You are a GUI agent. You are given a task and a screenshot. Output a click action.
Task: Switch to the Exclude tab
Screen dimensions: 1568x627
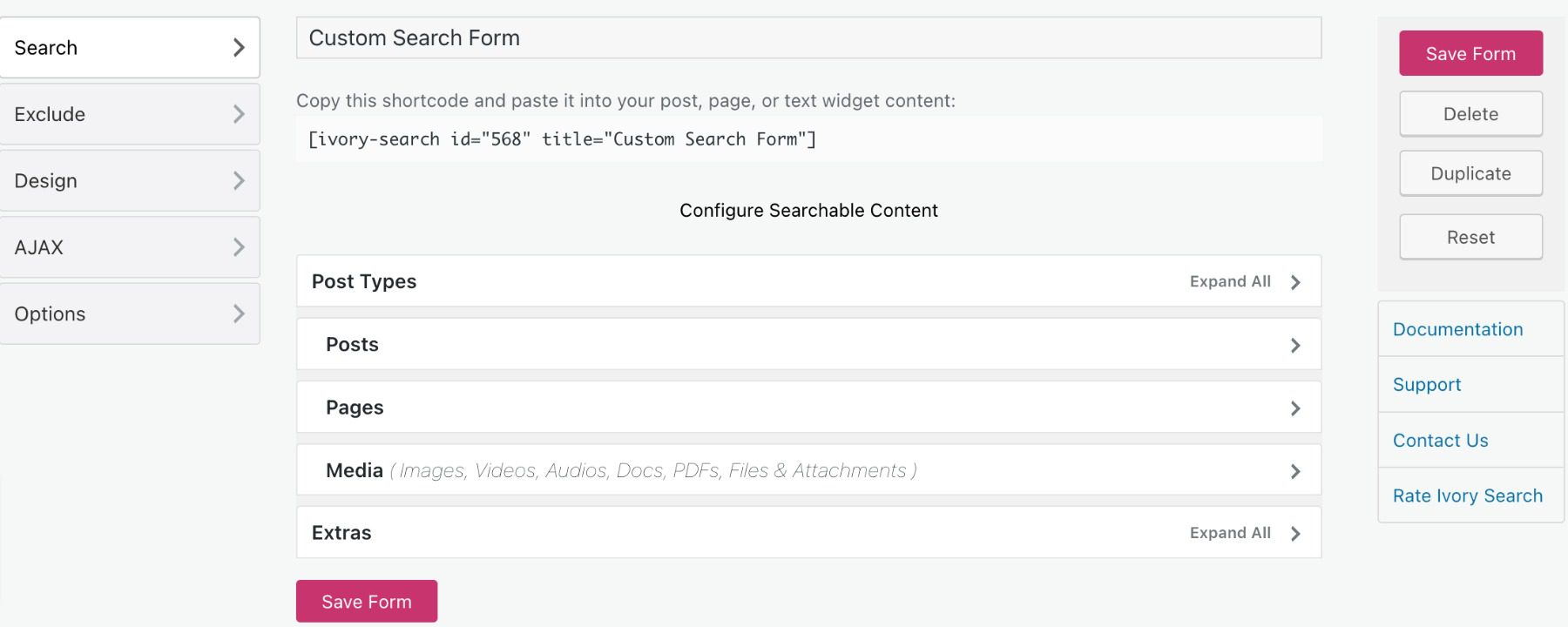point(50,114)
